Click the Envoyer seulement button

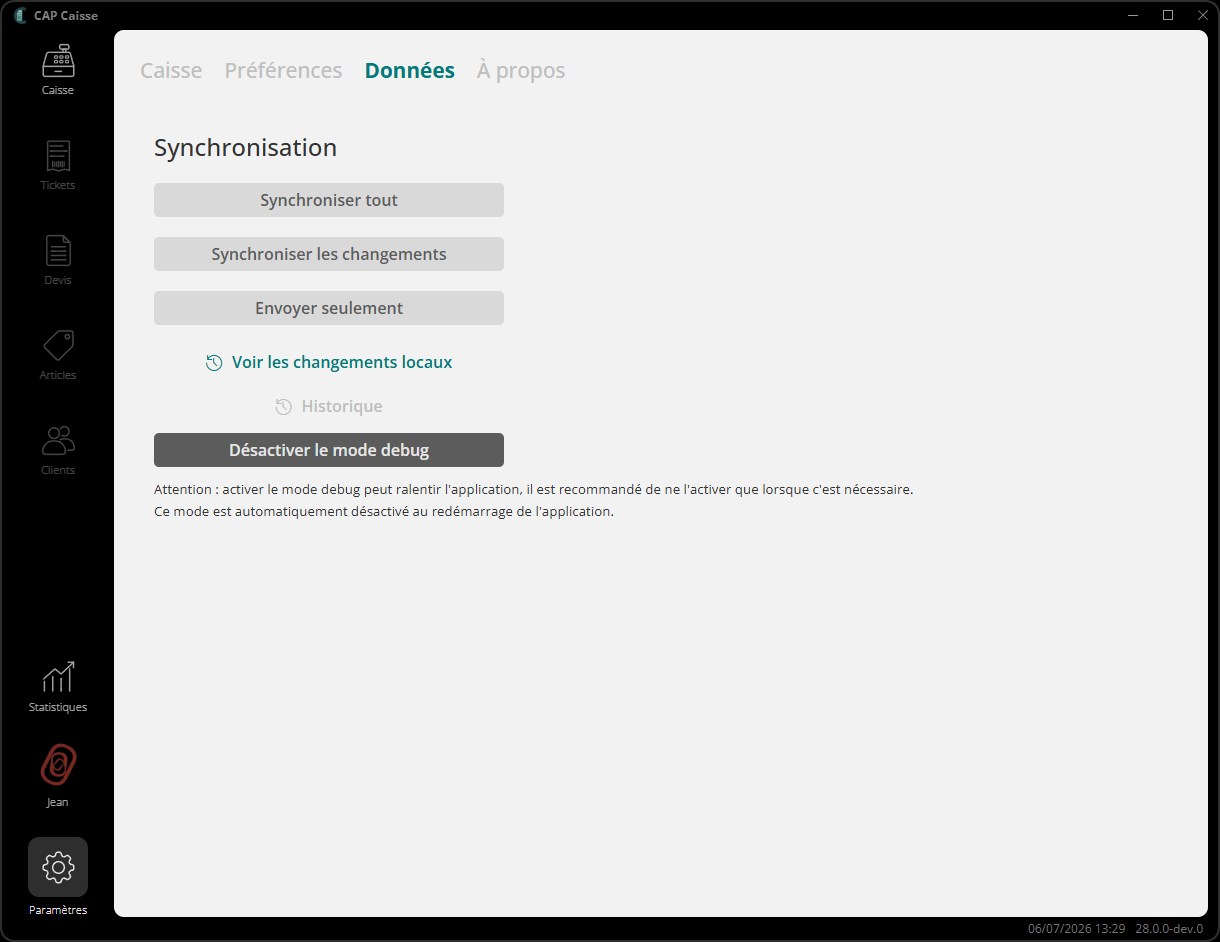click(x=329, y=308)
